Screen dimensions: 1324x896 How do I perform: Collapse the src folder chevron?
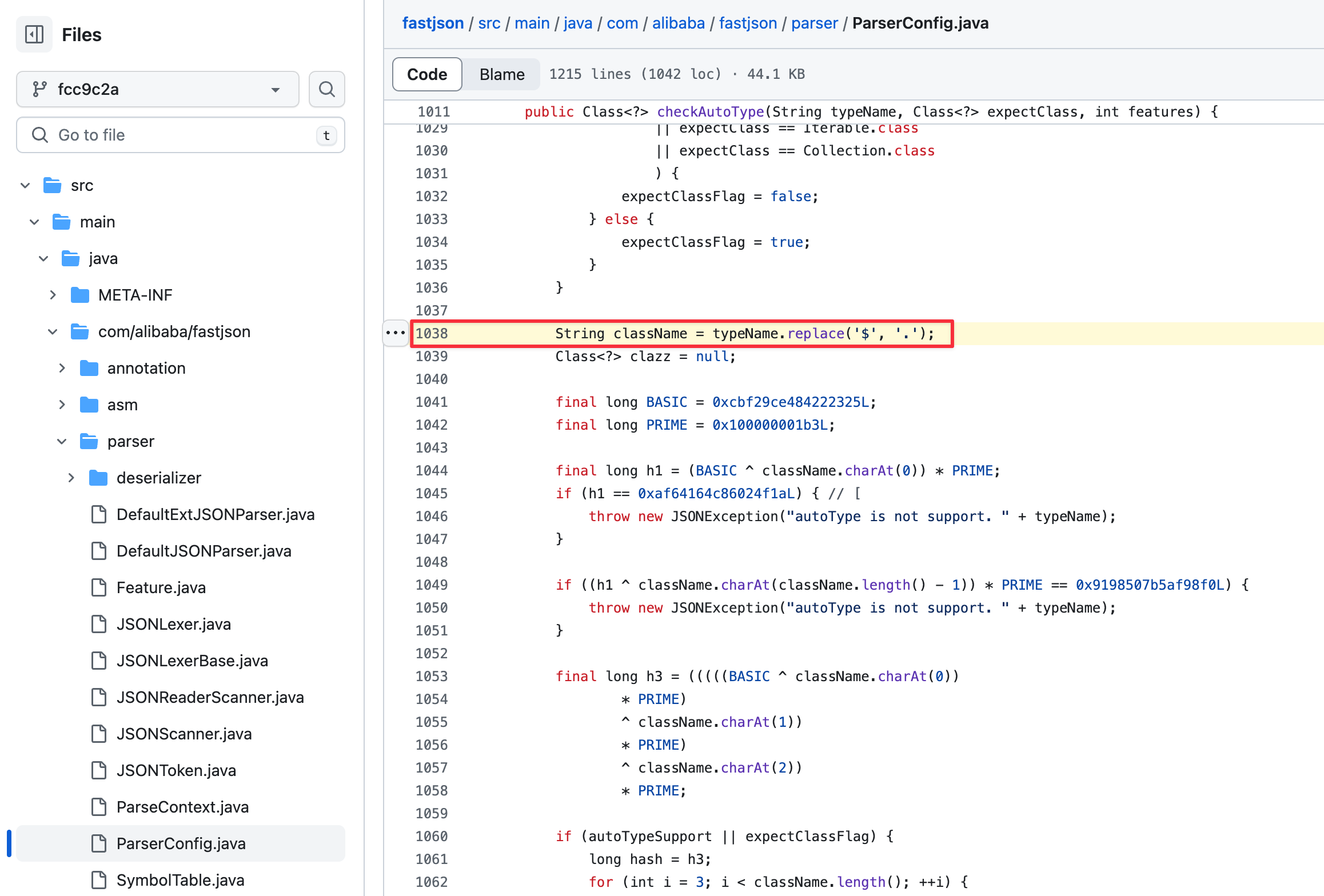[x=25, y=185]
